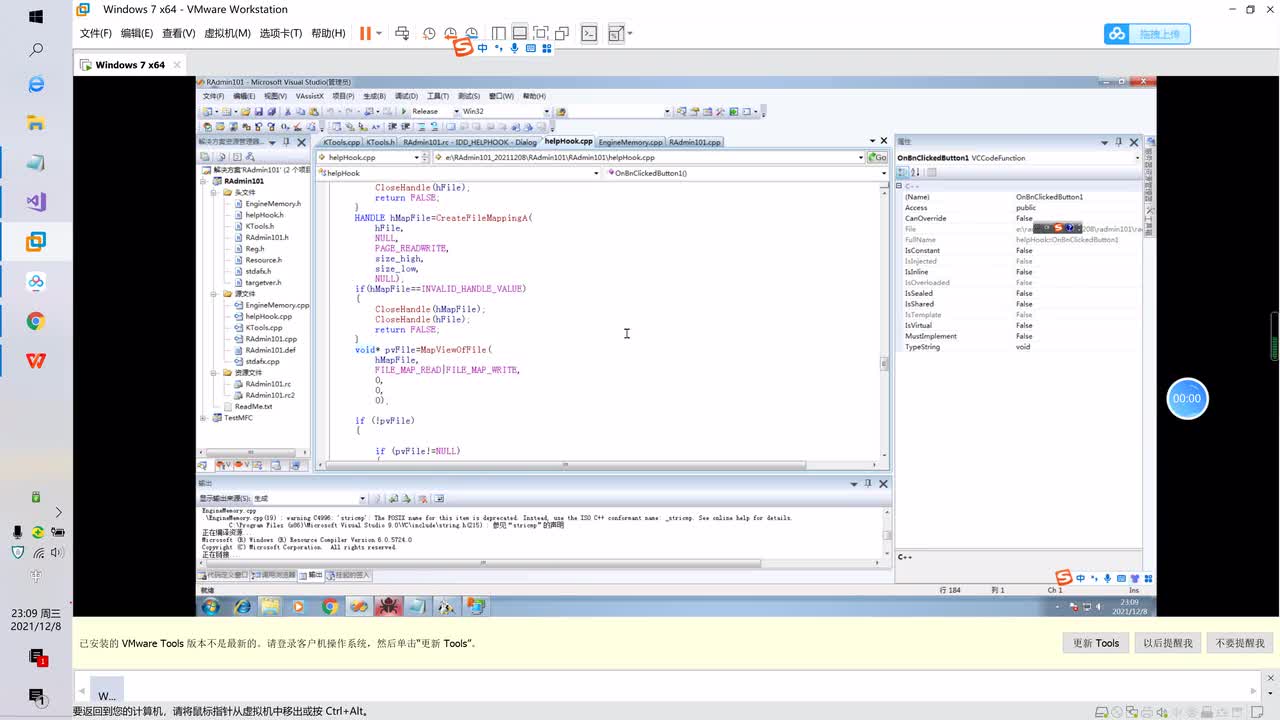Open host Windows search magnifier
The height and width of the screenshot is (720, 1280).
click(x=36, y=49)
